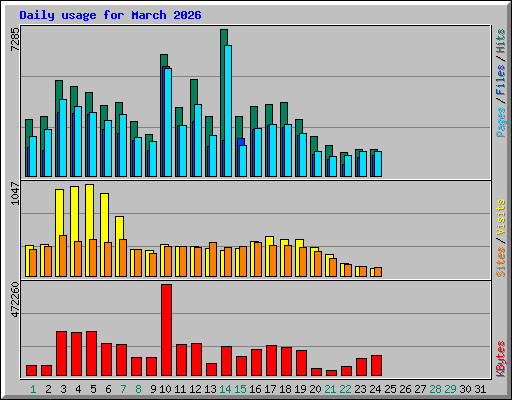Click day label 19 on the axis
This screenshot has height=400, width=512.
tap(300, 389)
